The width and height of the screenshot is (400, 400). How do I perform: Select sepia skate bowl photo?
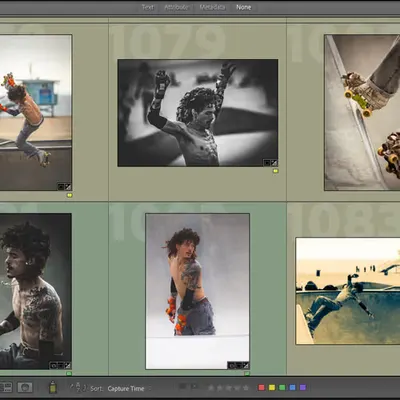[x=348, y=291]
